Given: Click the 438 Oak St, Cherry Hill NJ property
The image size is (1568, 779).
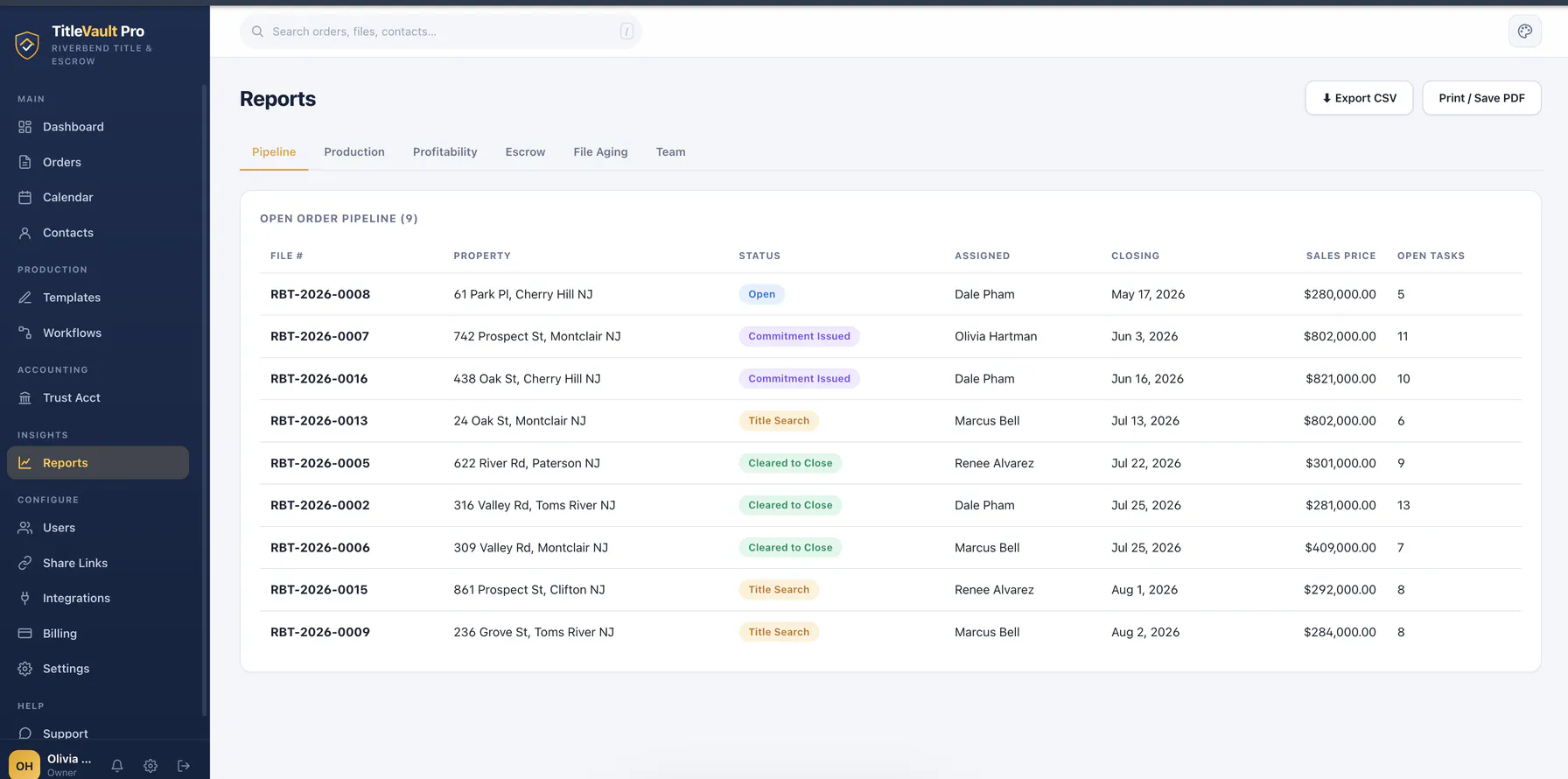Looking at the screenshot, I should click(x=527, y=379).
